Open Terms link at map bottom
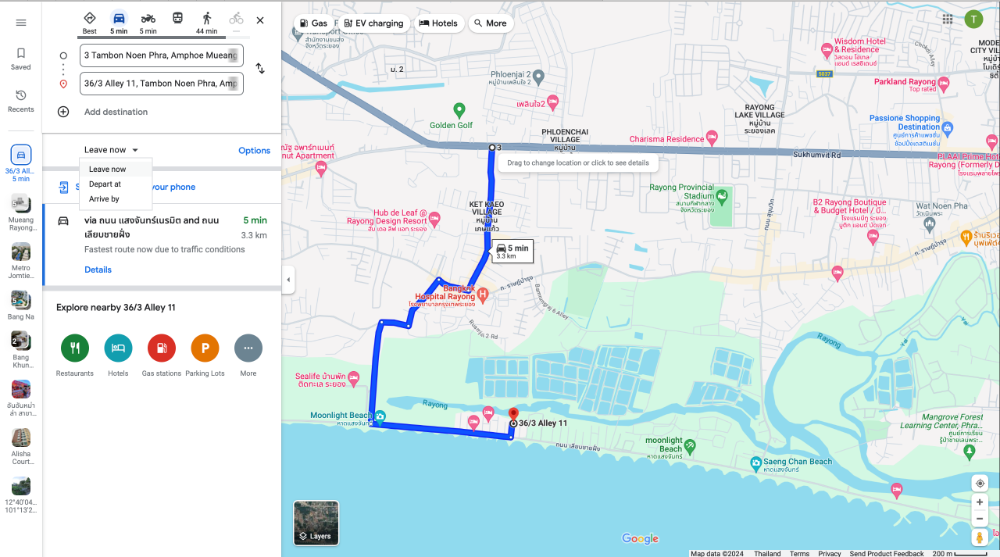The height and width of the screenshot is (557, 1000). click(799, 553)
